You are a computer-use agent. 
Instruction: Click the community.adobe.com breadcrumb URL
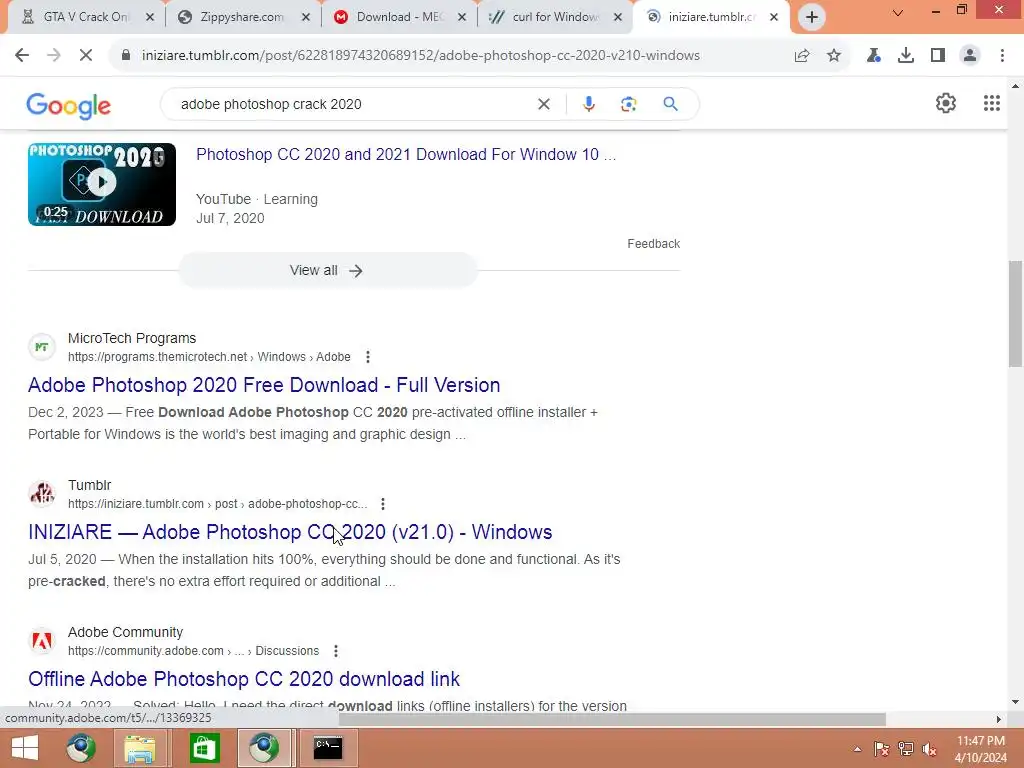193,651
